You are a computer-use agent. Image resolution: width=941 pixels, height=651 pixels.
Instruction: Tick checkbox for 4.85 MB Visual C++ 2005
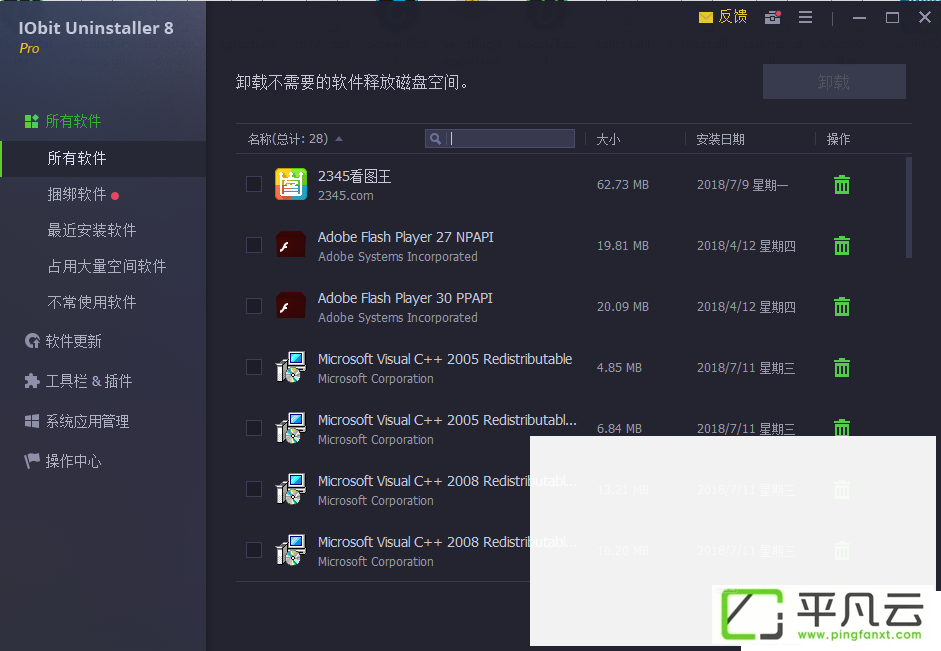tap(254, 367)
